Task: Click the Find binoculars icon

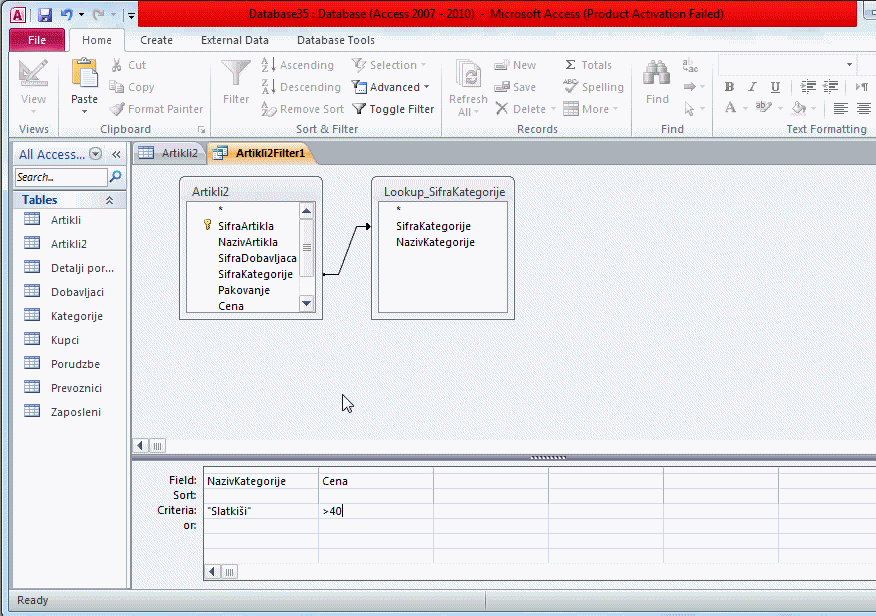Action: click(x=657, y=76)
